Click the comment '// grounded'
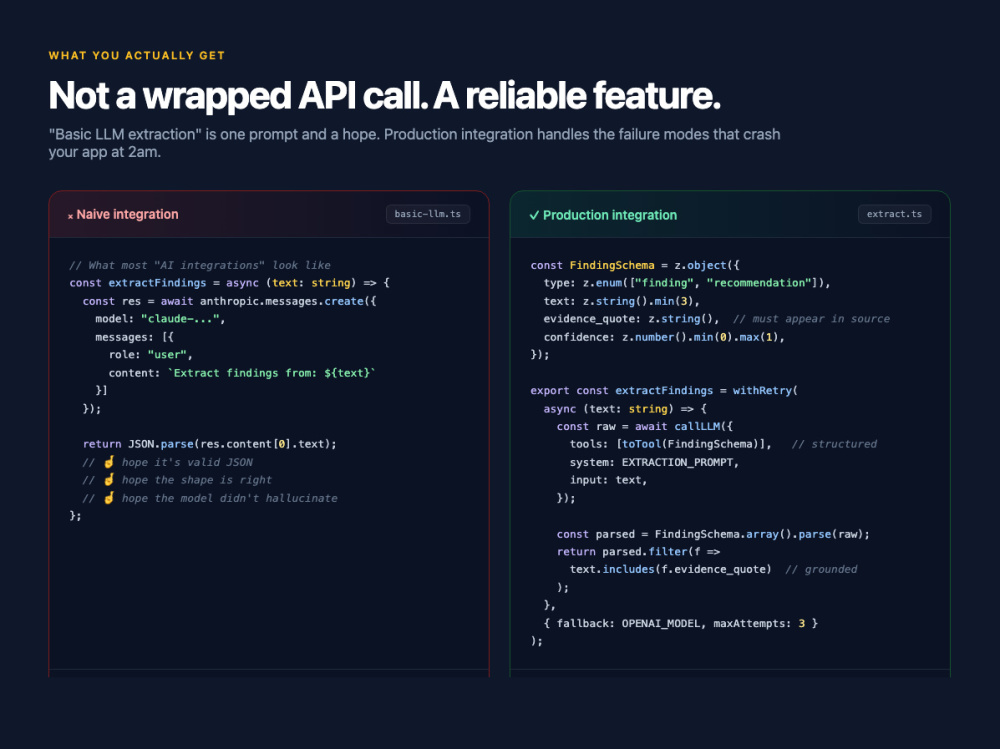 (x=821, y=569)
